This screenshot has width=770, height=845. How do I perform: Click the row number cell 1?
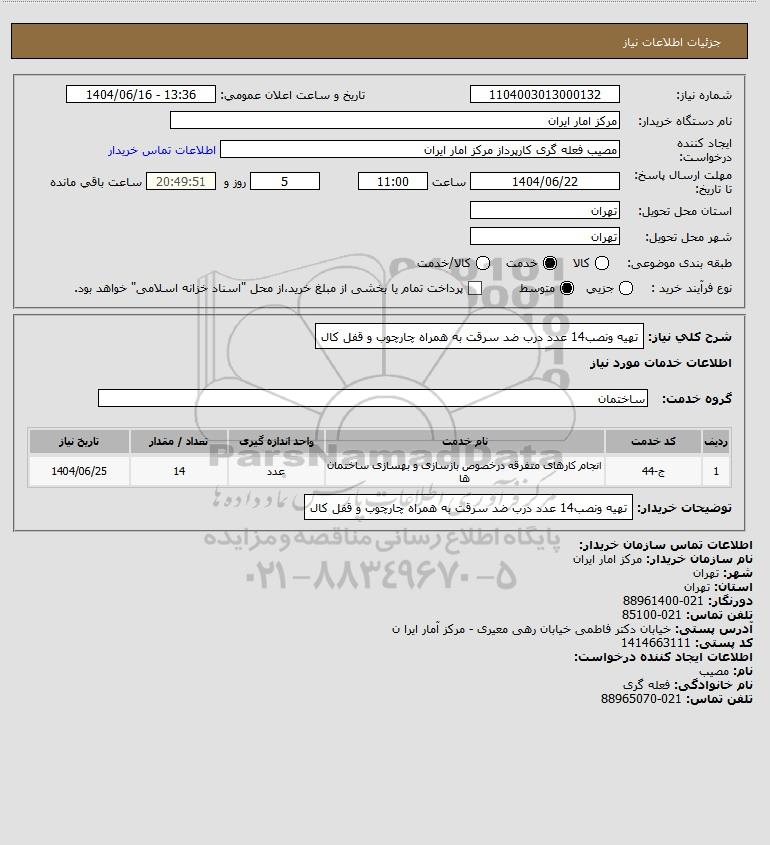pos(716,471)
